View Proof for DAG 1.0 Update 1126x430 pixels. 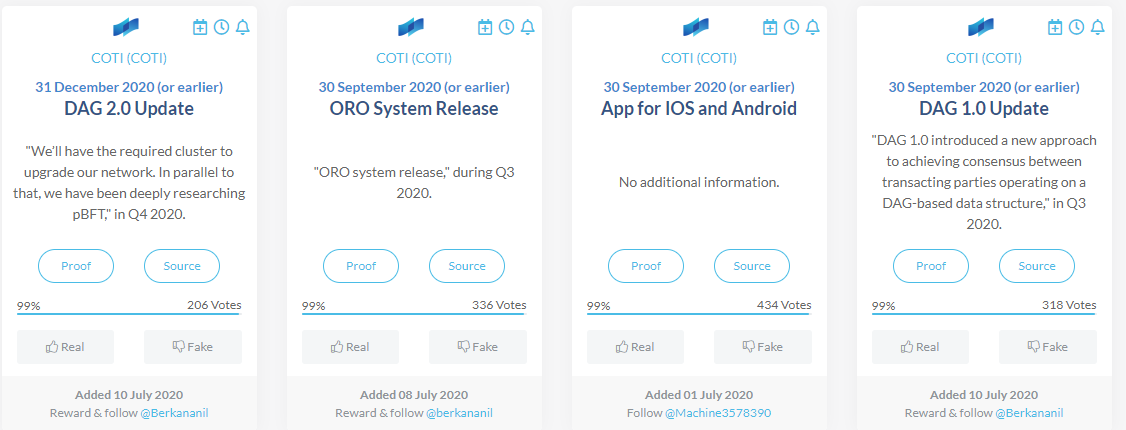(931, 266)
